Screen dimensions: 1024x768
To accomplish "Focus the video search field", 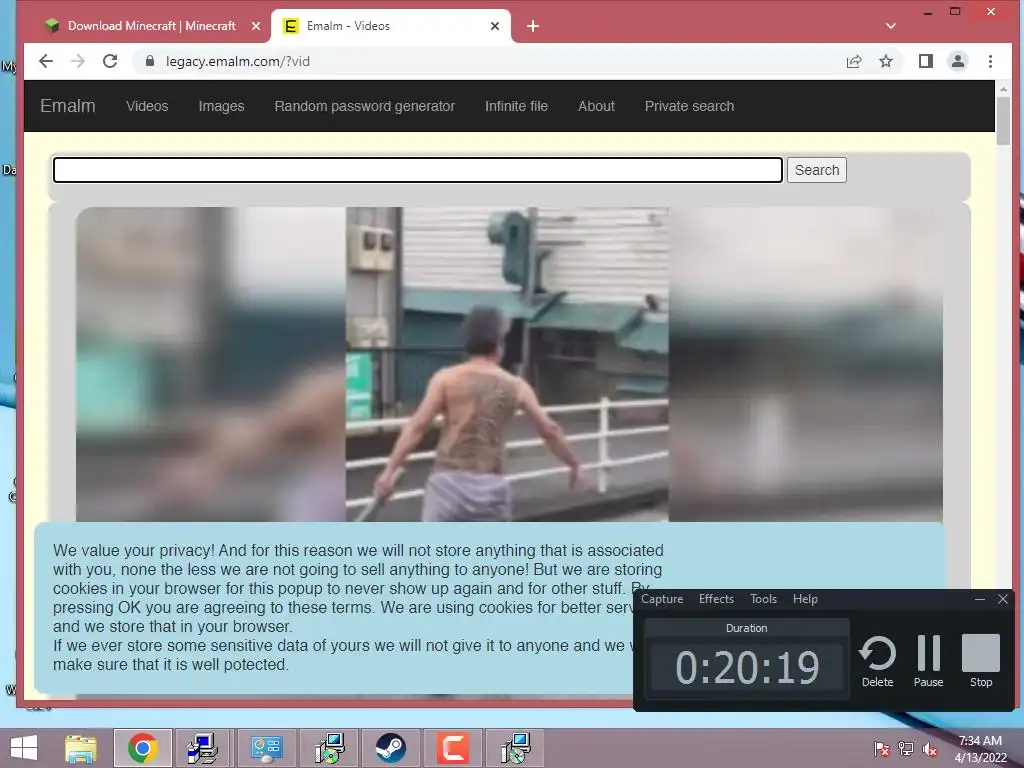I will [x=418, y=170].
